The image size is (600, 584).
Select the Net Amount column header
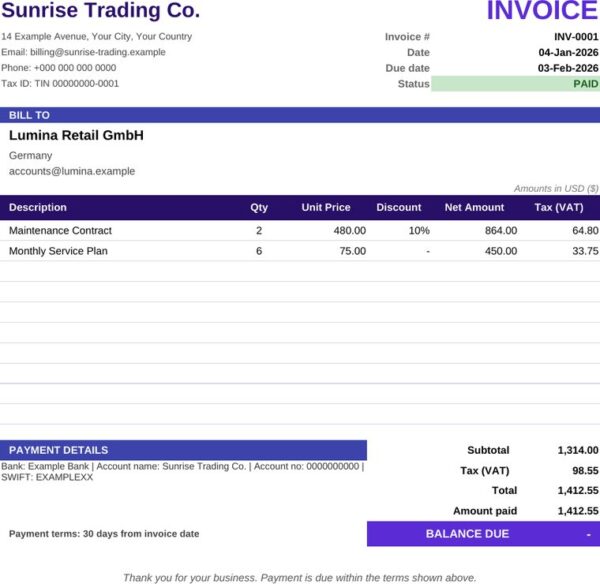(474, 207)
